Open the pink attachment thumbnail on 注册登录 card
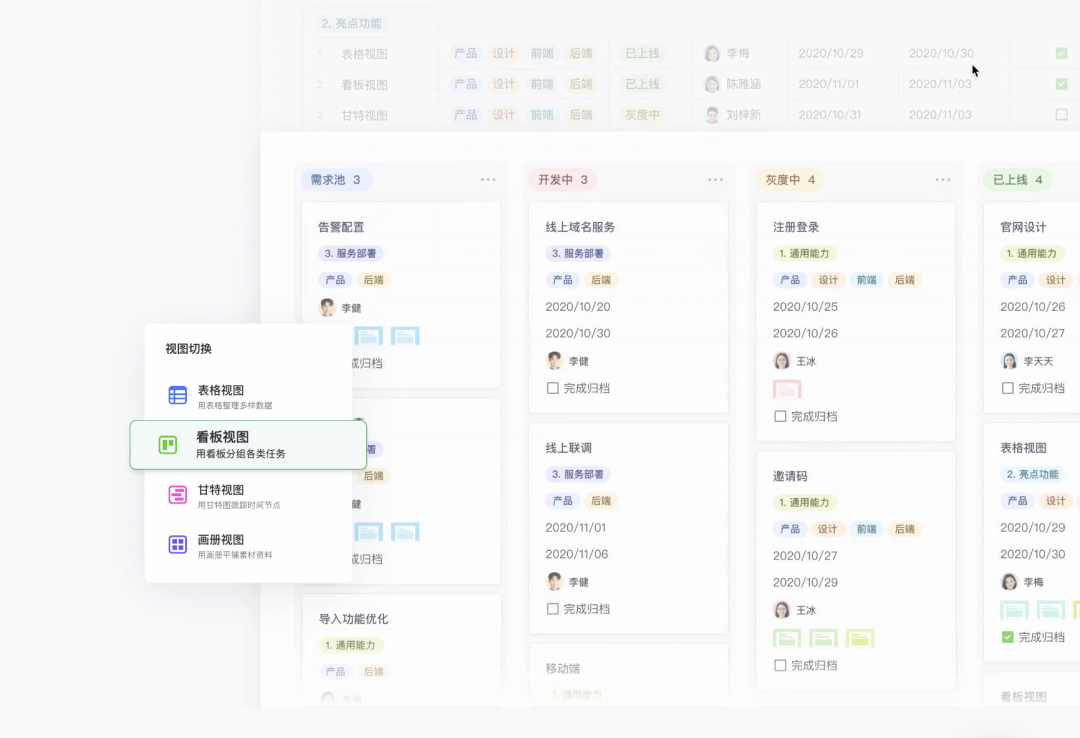Viewport: 1080px width, 738px height. [x=787, y=389]
